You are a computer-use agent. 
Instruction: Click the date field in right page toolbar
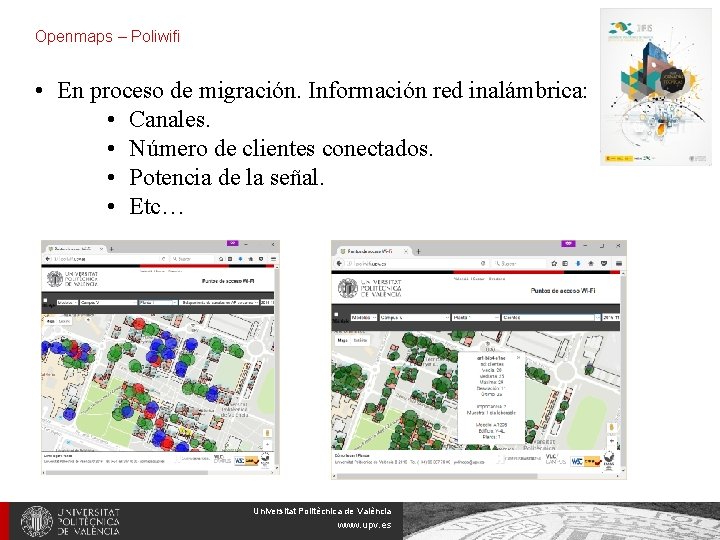611,317
